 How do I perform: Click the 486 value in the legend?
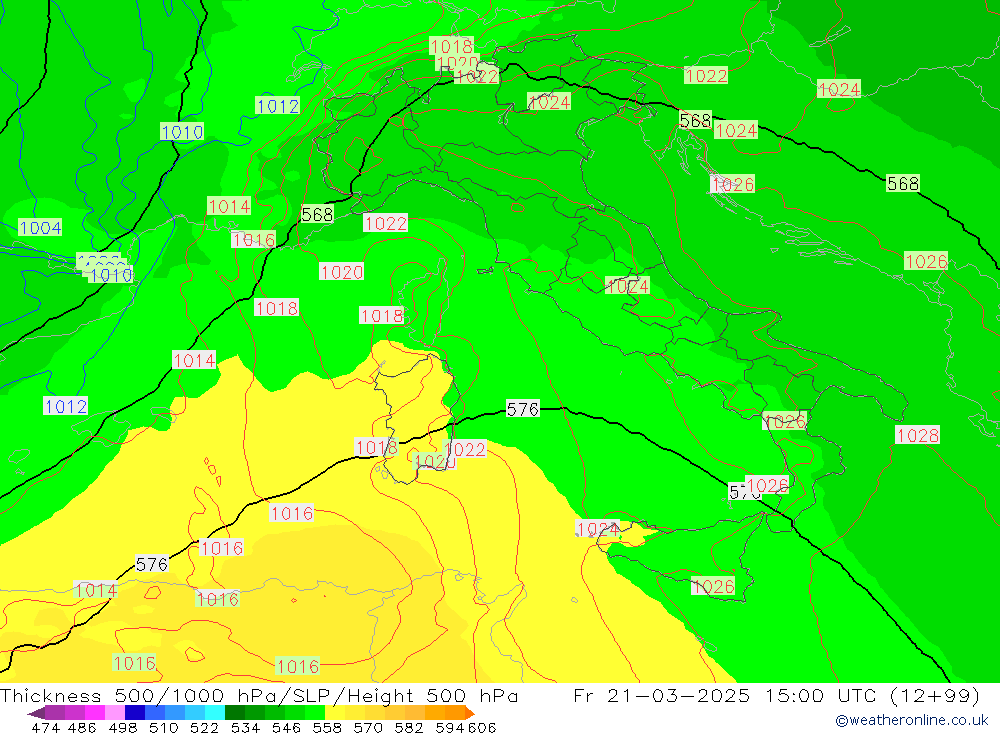(82, 727)
